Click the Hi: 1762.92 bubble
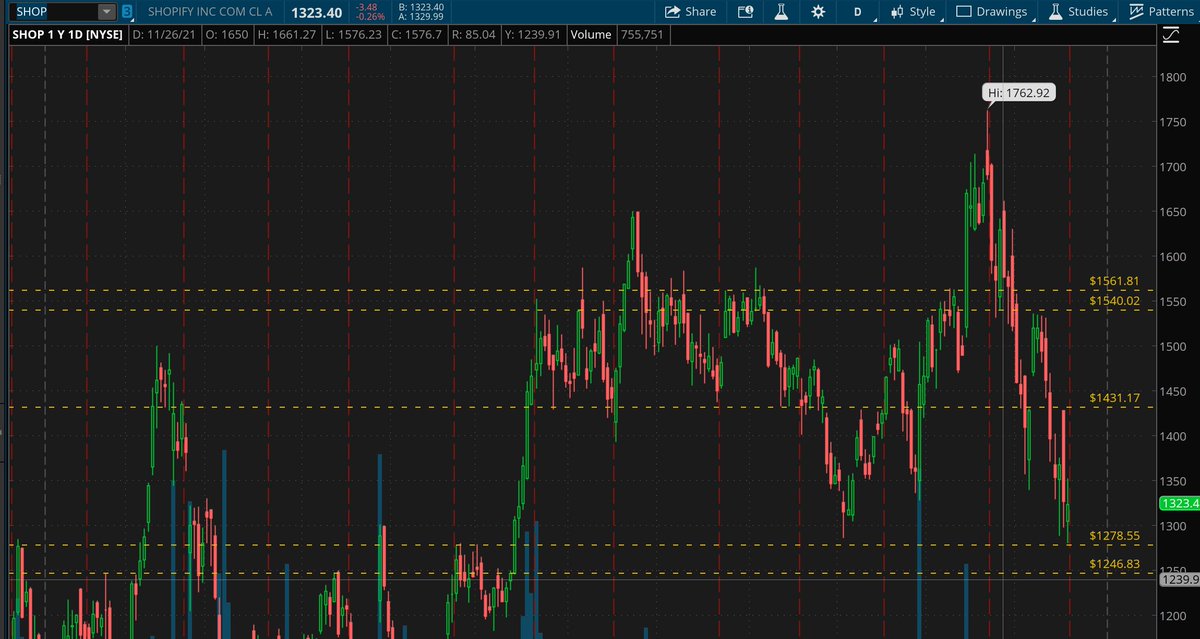 1017,92
